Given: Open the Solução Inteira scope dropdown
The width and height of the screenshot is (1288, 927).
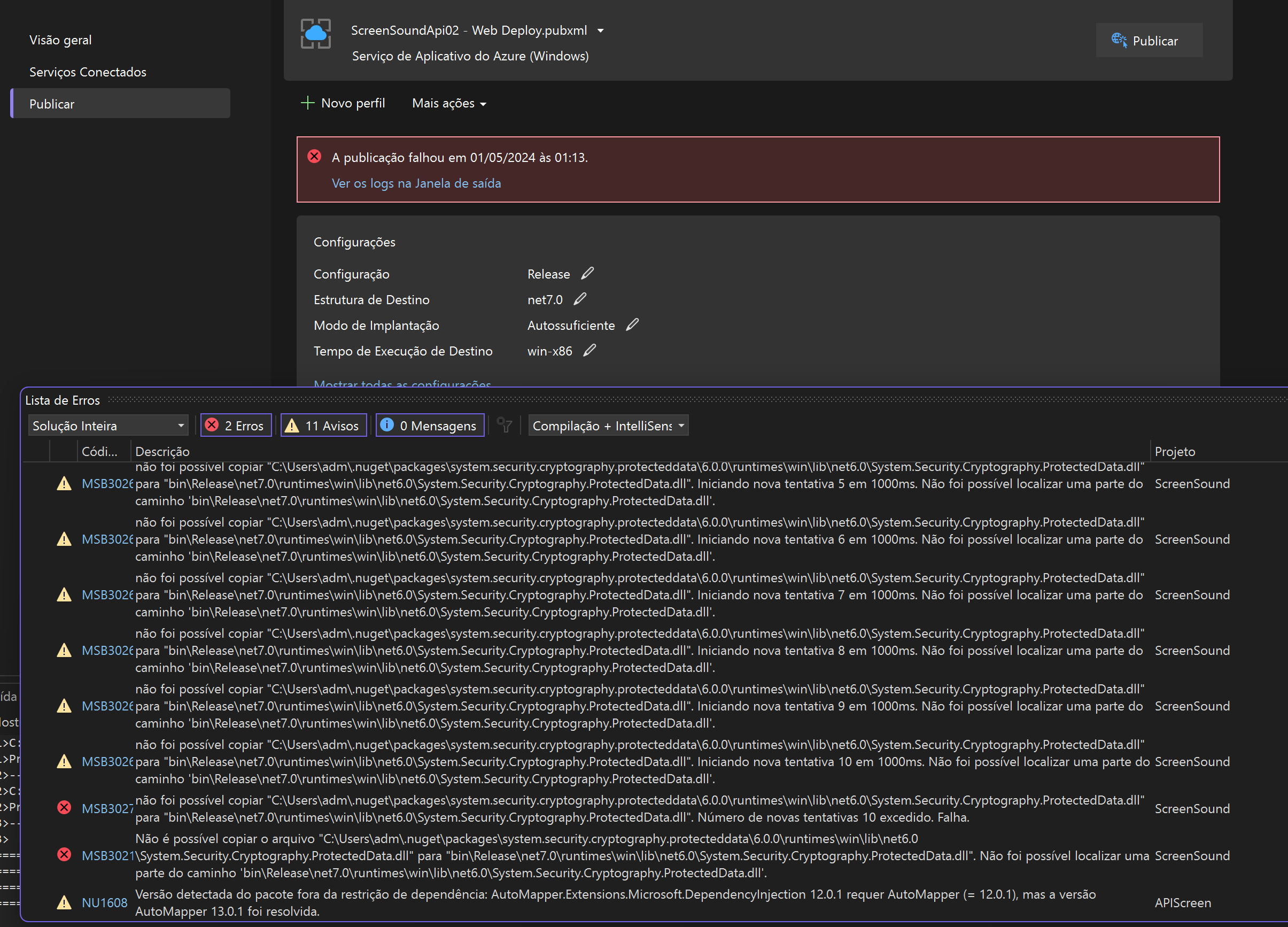Looking at the screenshot, I should (108, 426).
